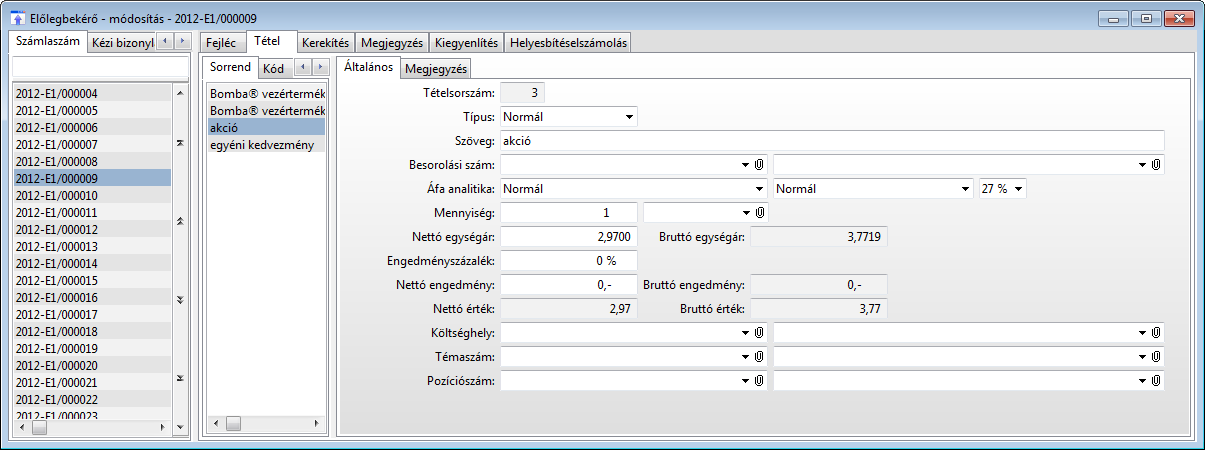1205x450 pixels.
Task: Open the Kiegyenlítés tab
Action: [467, 43]
